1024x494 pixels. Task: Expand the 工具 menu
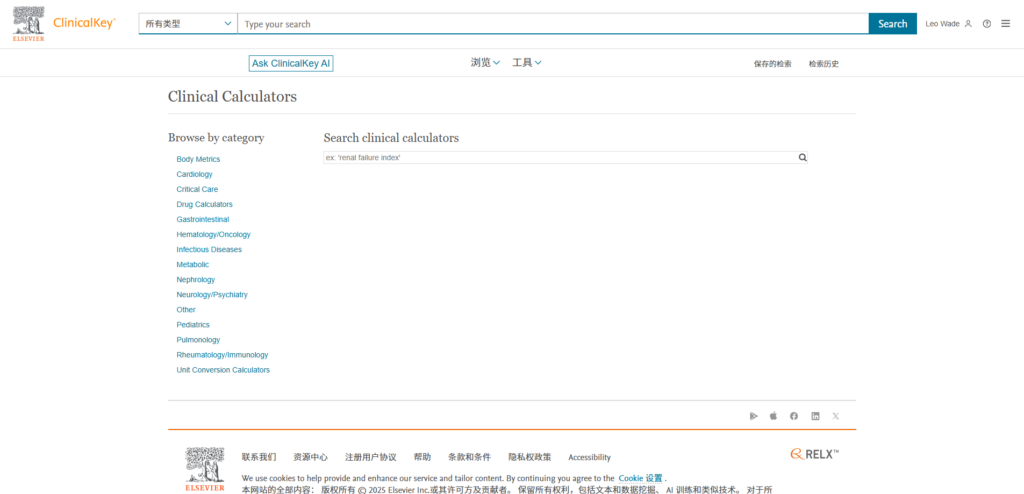(527, 63)
